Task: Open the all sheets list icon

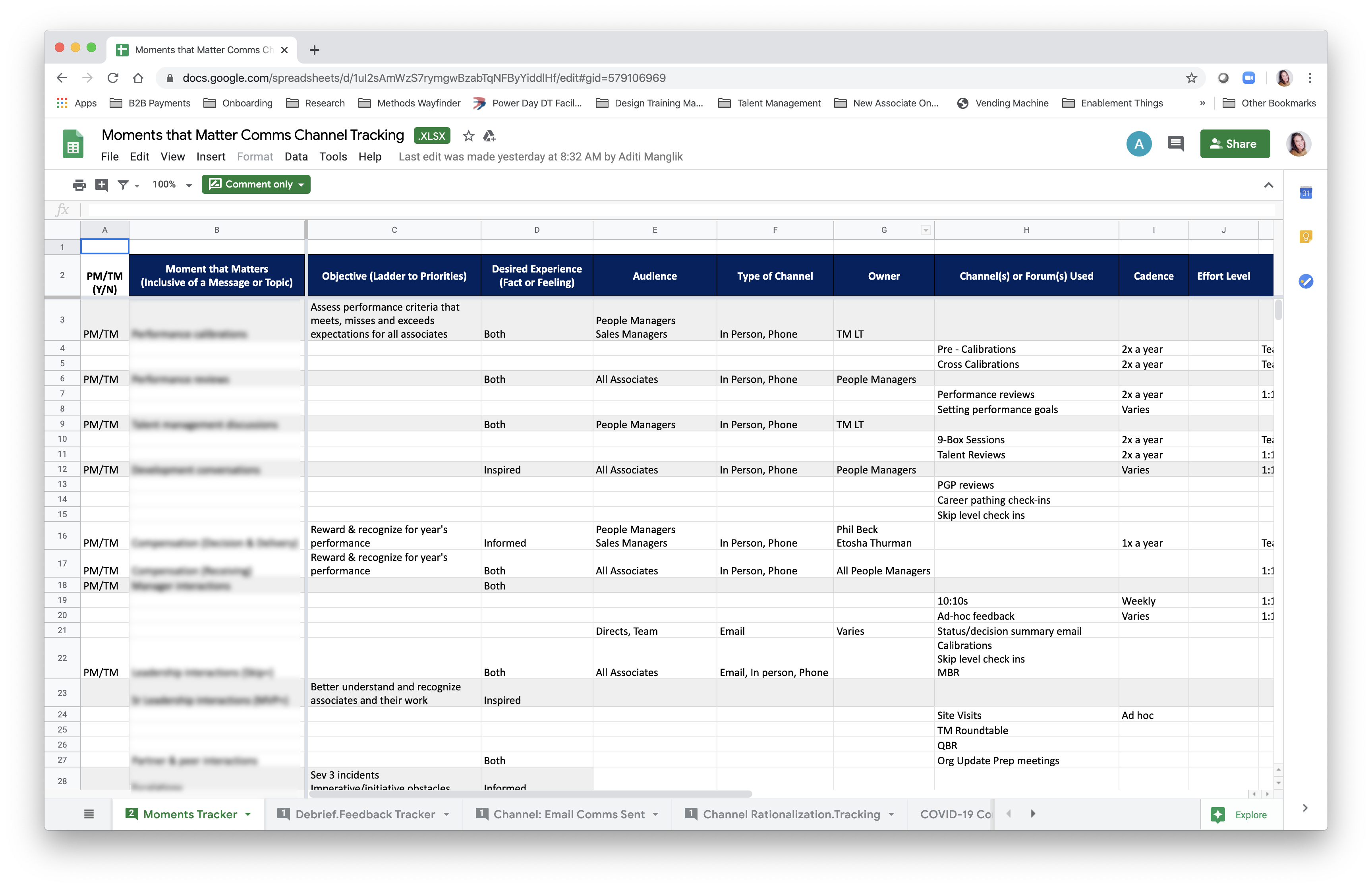Action: coord(89,814)
